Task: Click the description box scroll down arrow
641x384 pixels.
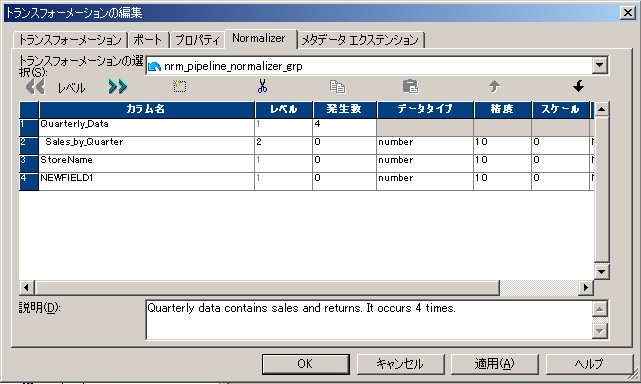Action: pyautogui.click(x=600, y=330)
